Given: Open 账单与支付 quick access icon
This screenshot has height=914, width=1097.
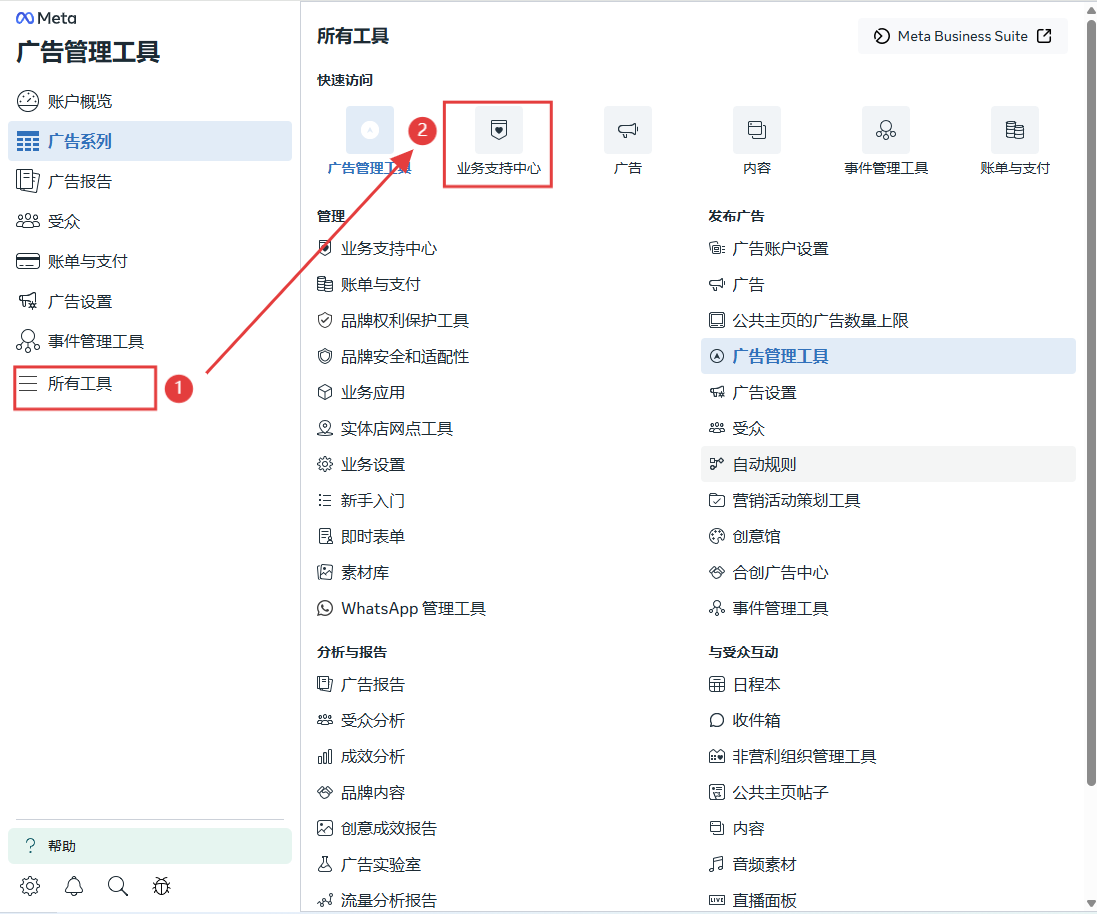Looking at the screenshot, I should (x=1014, y=130).
